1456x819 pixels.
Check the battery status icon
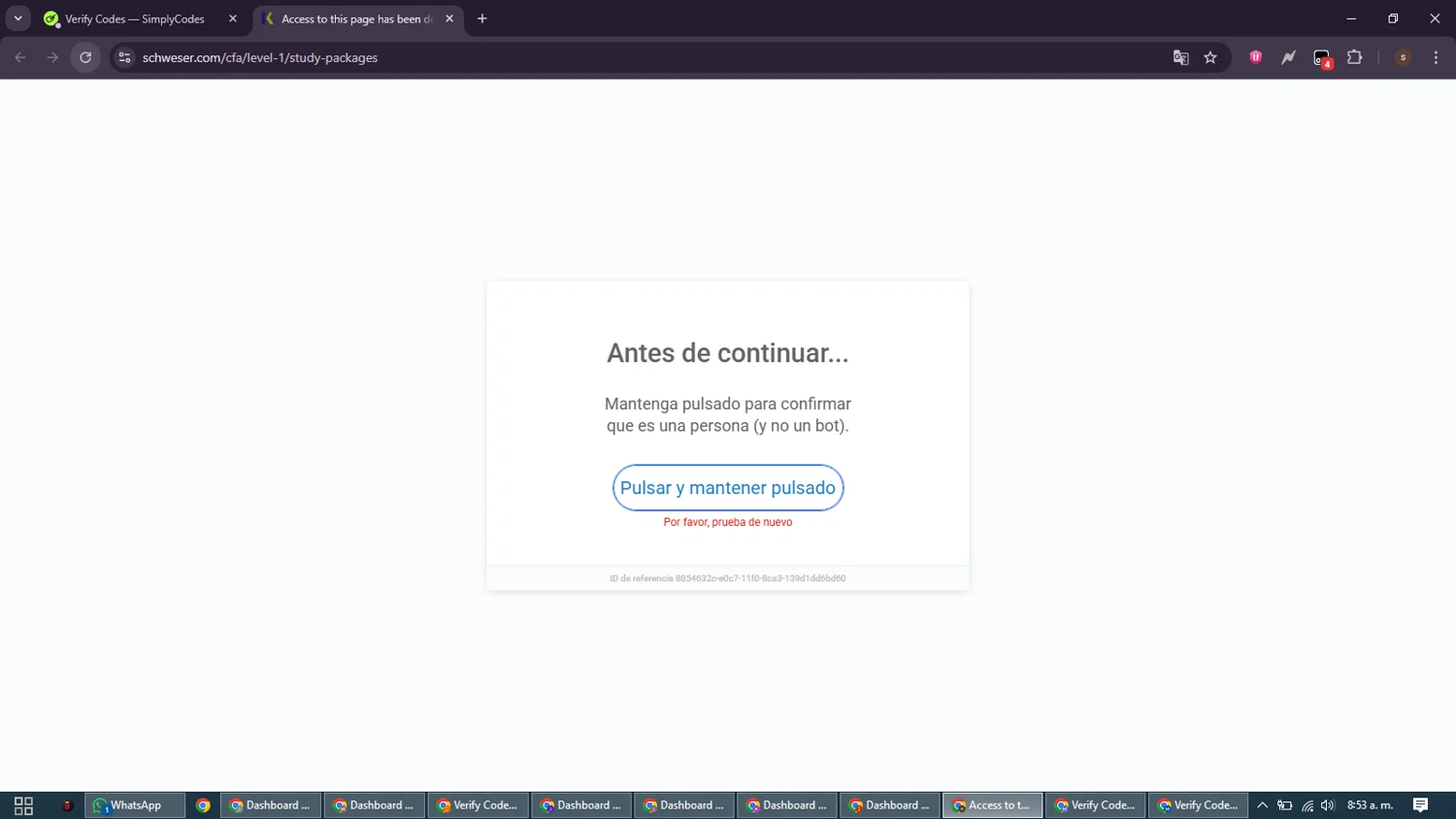(1284, 805)
